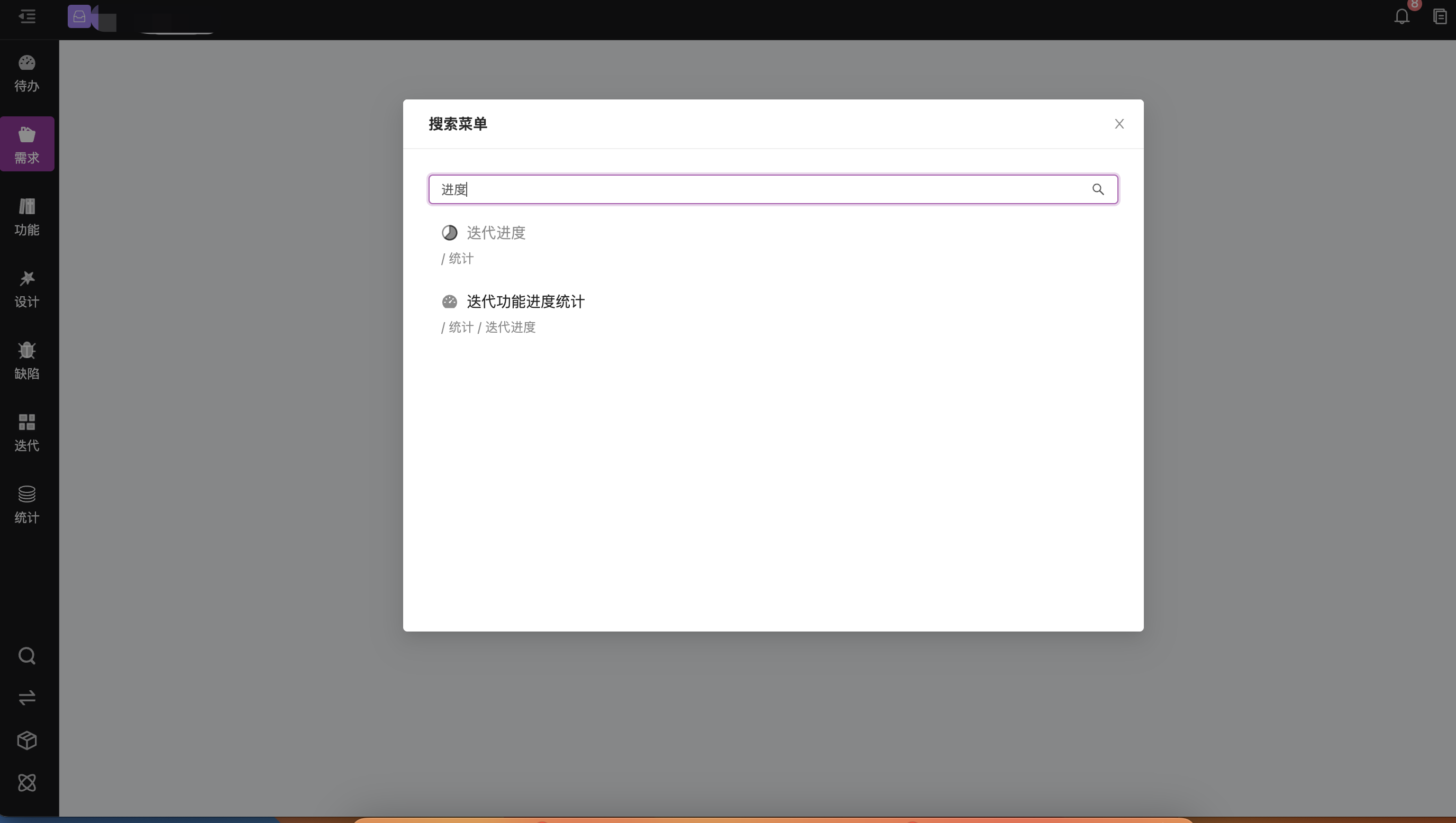The height and width of the screenshot is (823, 1456).
Task: Open the 待办 sidebar item
Action: tap(27, 74)
